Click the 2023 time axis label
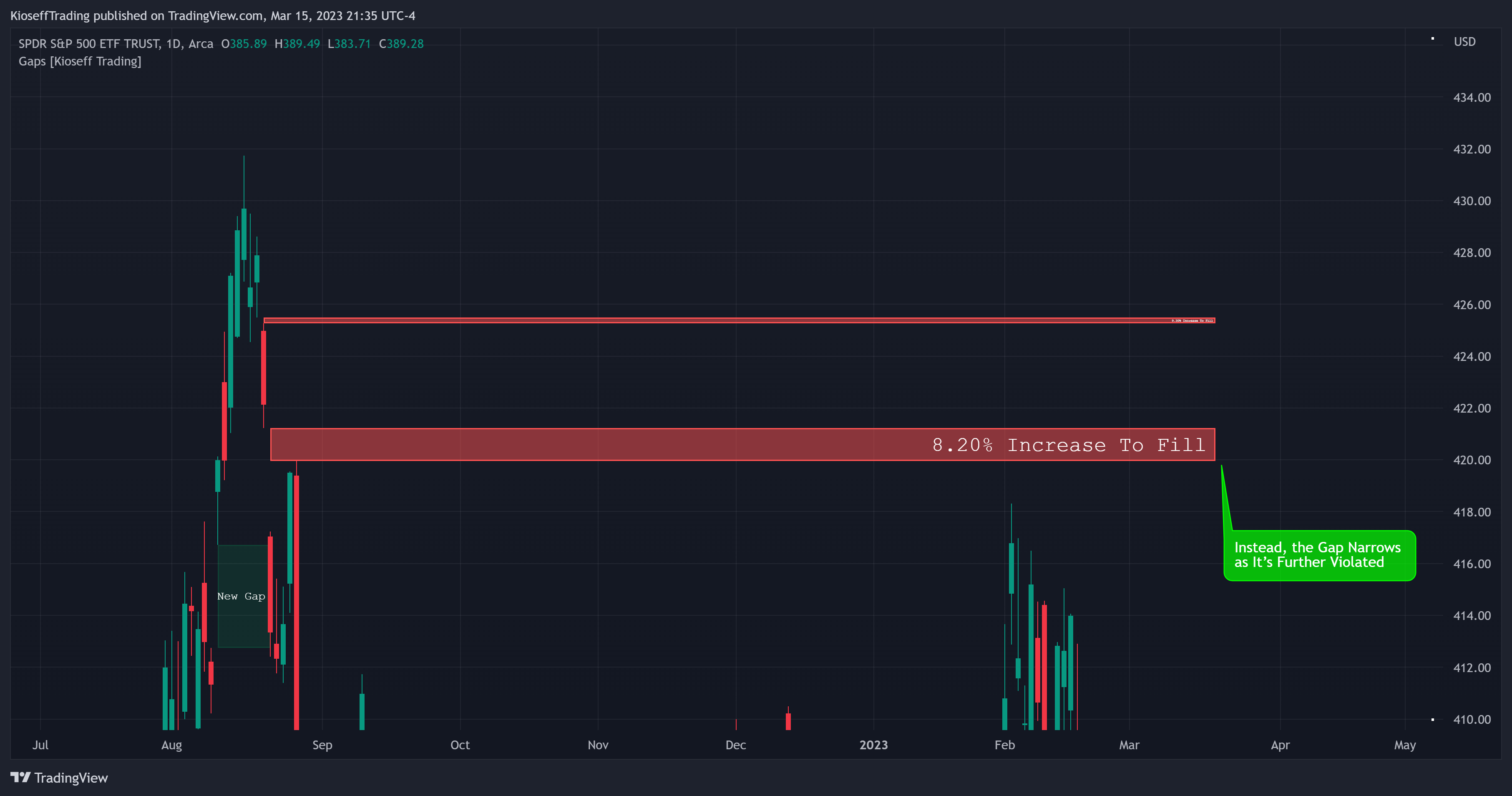Image resolution: width=1512 pixels, height=796 pixels. [873, 745]
